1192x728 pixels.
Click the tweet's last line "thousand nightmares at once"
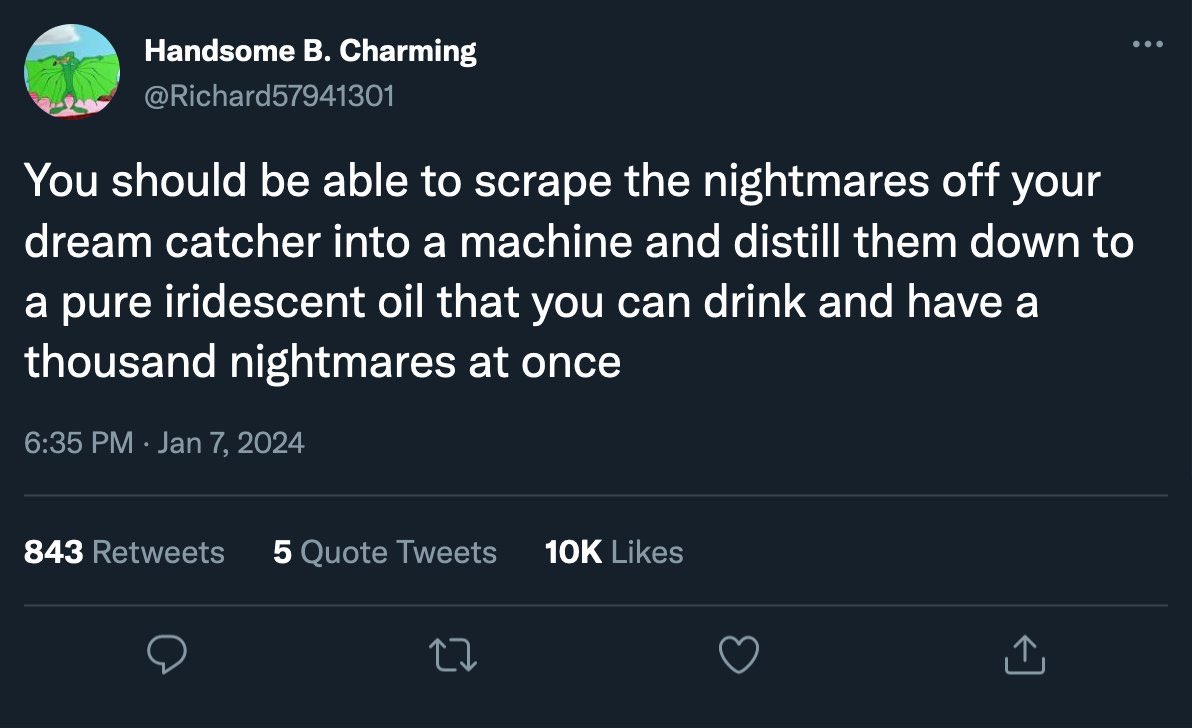pos(322,361)
